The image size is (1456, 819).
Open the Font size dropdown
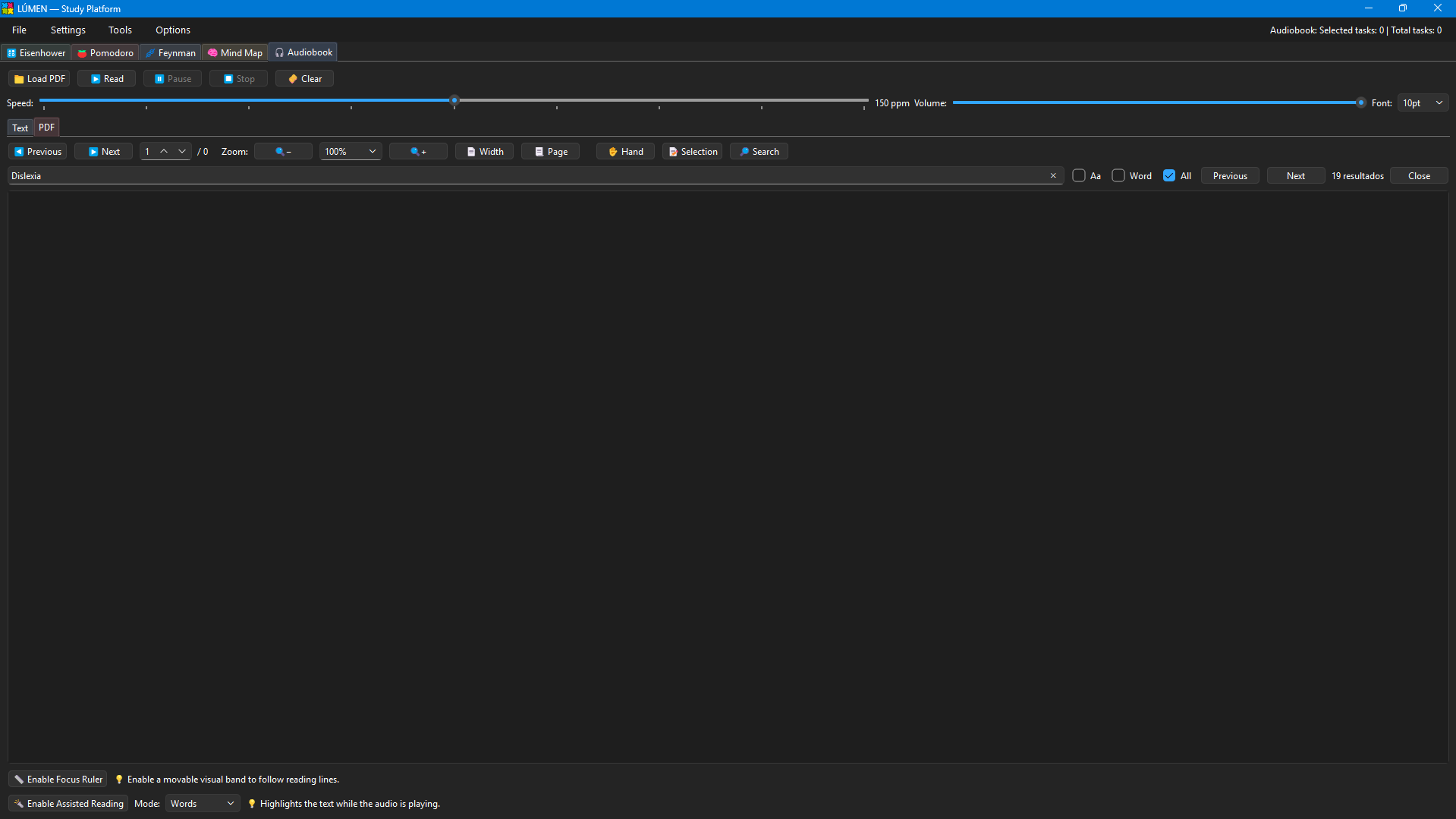[1423, 103]
